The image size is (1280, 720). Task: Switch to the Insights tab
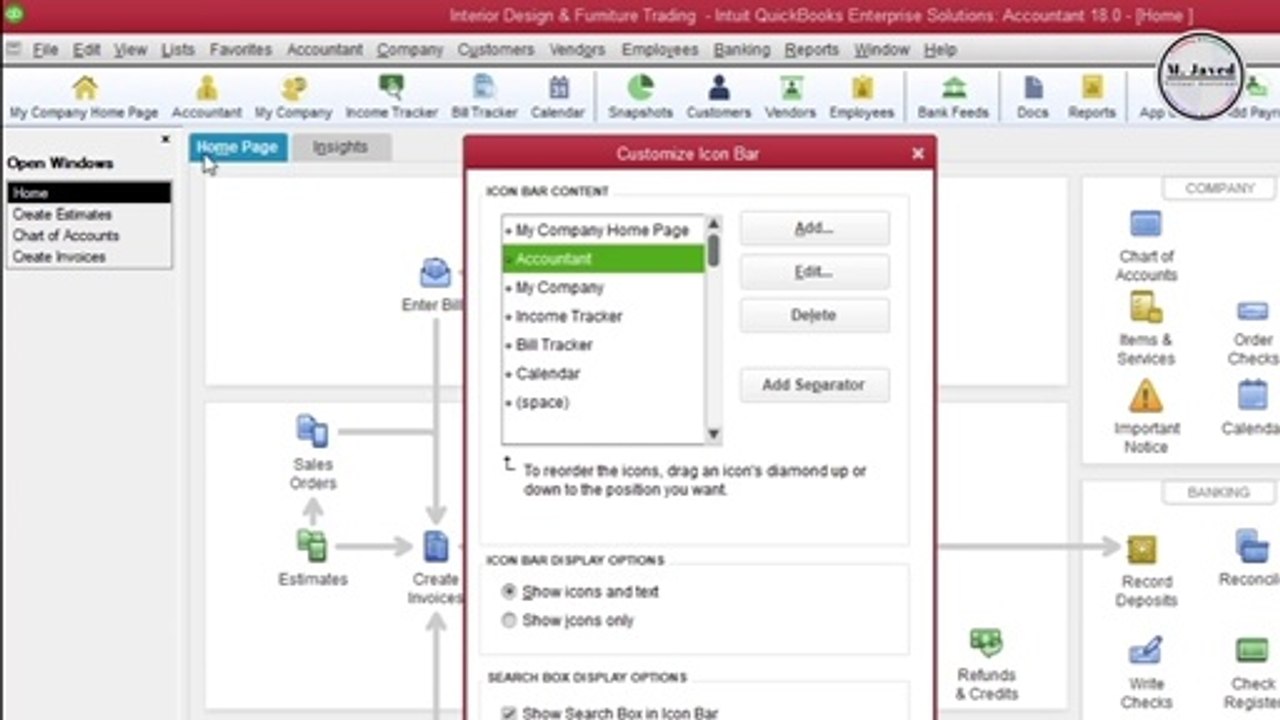340,147
